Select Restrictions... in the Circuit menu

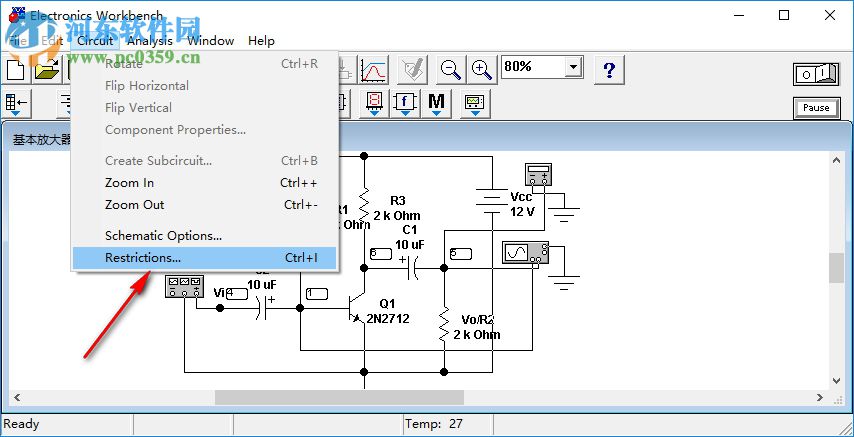pyautogui.click(x=204, y=258)
